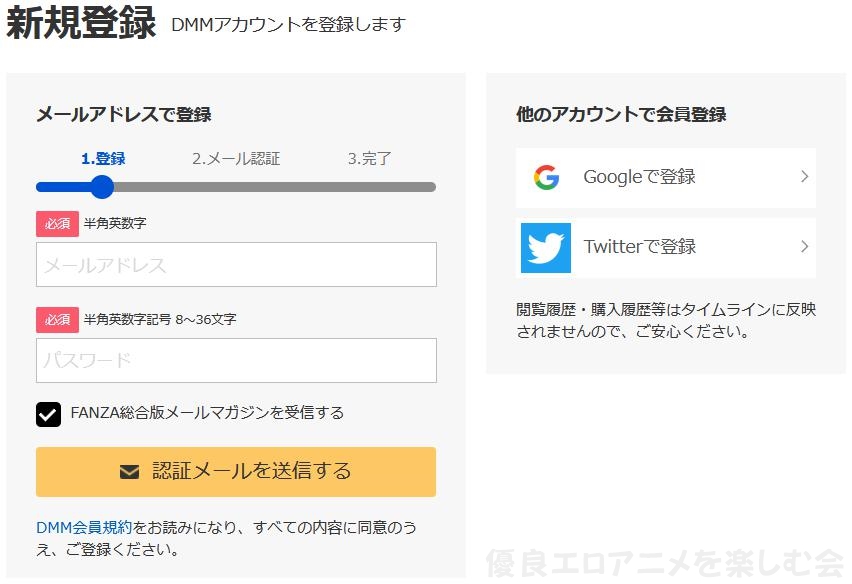852x584 pixels.
Task: Click the Twitter bird icon
Action: (546, 248)
